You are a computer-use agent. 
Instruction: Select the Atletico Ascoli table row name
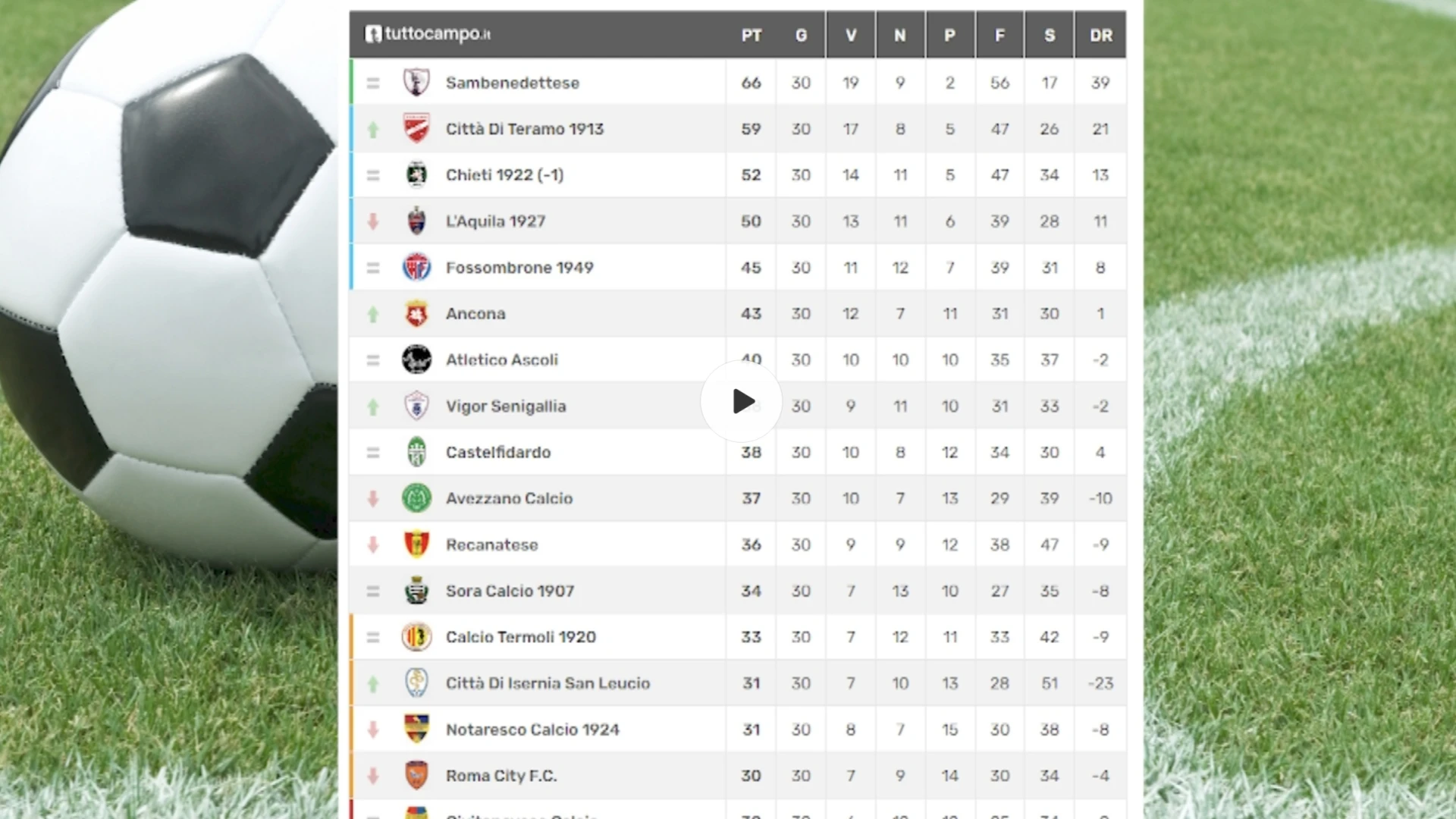(502, 359)
